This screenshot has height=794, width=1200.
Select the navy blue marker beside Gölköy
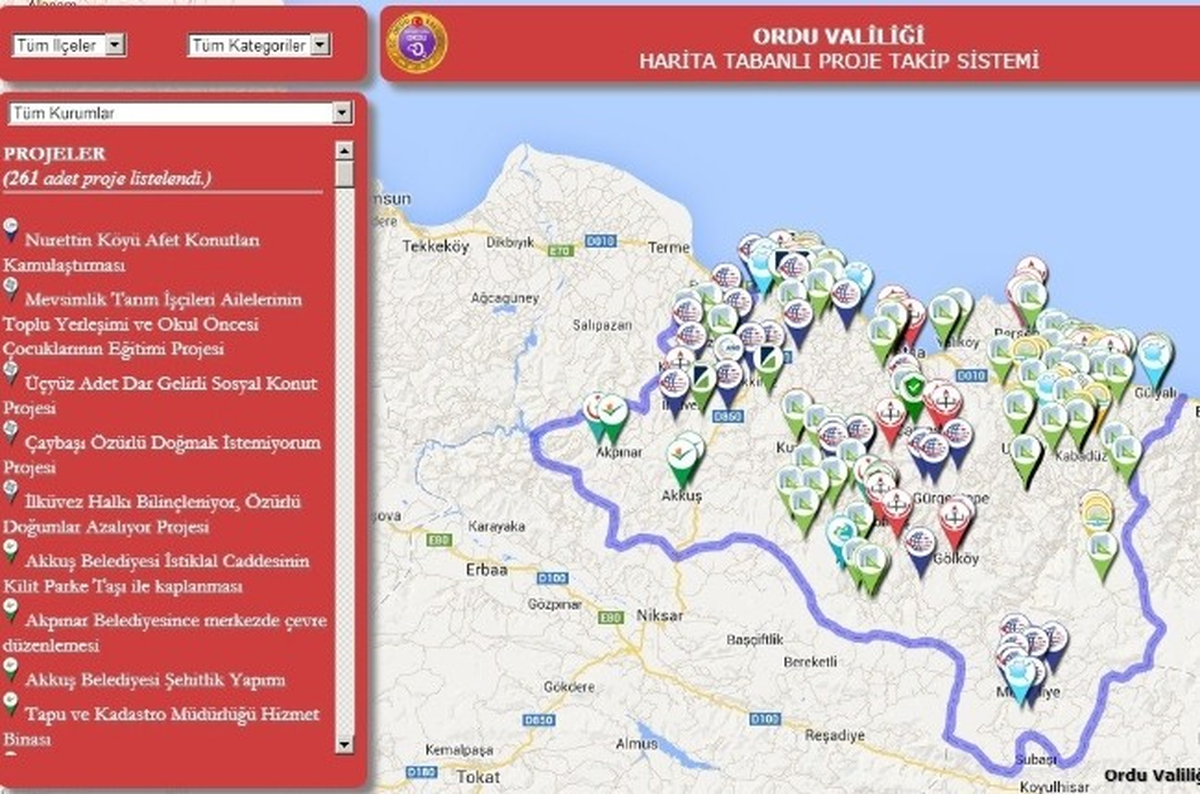click(x=921, y=551)
